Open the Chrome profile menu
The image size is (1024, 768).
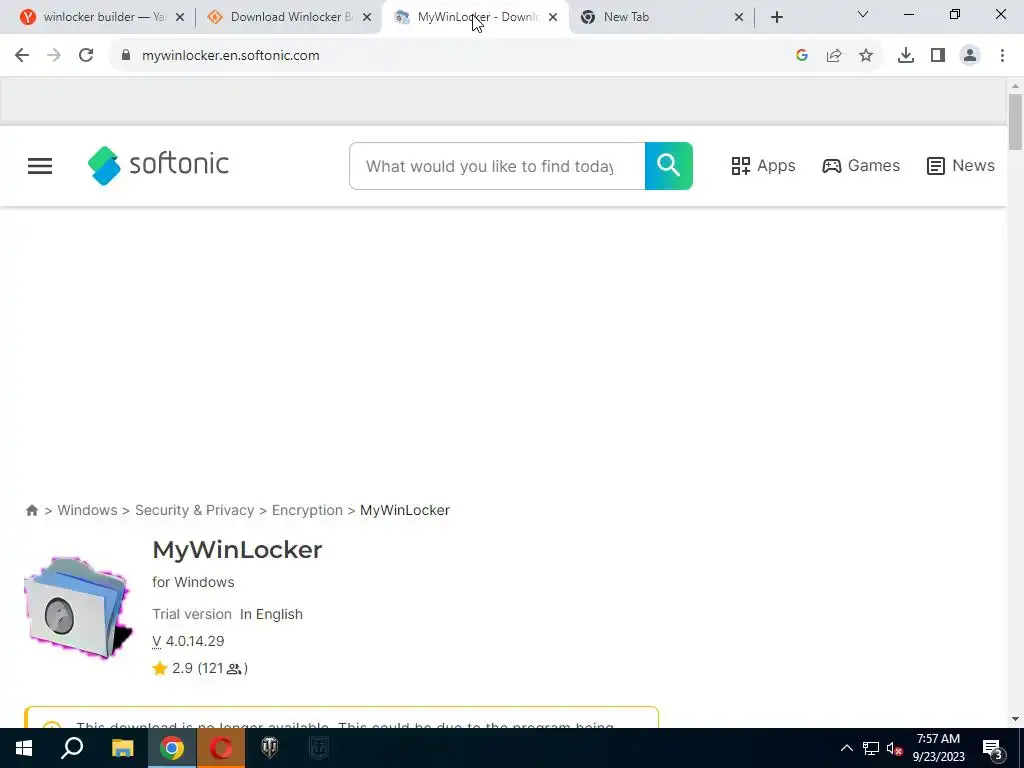(x=970, y=56)
